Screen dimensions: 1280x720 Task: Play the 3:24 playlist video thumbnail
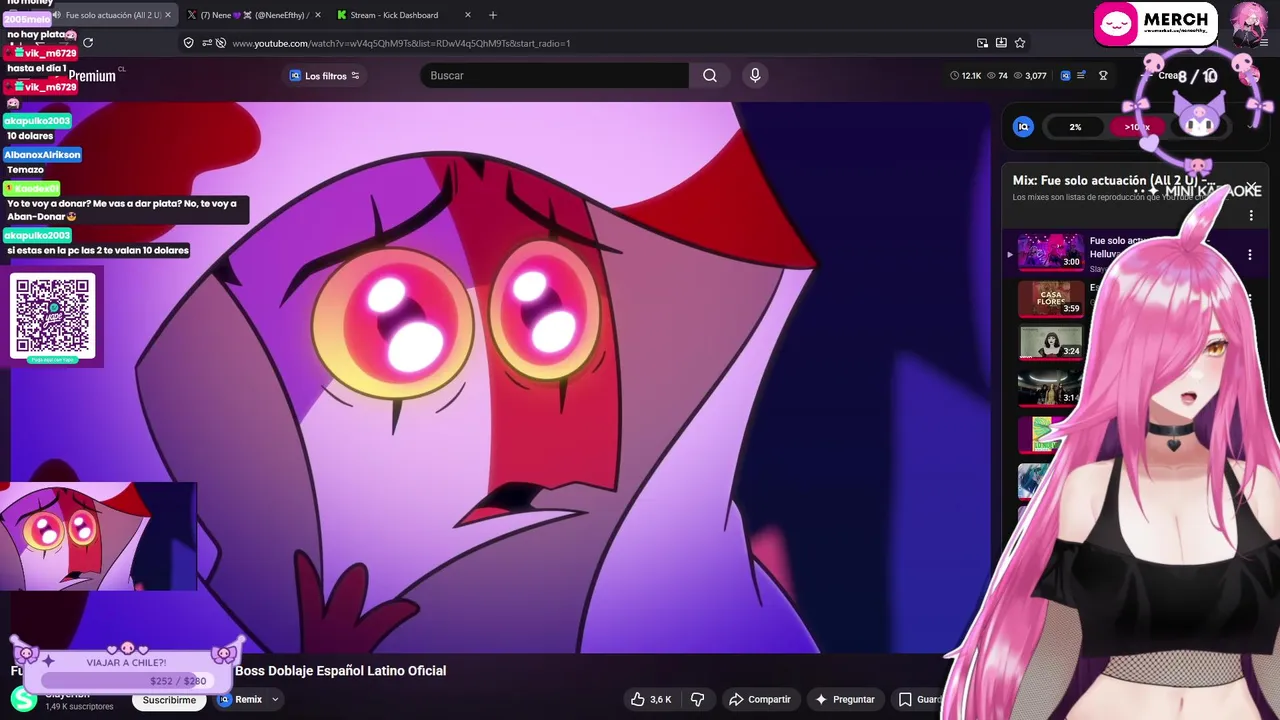(x=1050, y=341)
